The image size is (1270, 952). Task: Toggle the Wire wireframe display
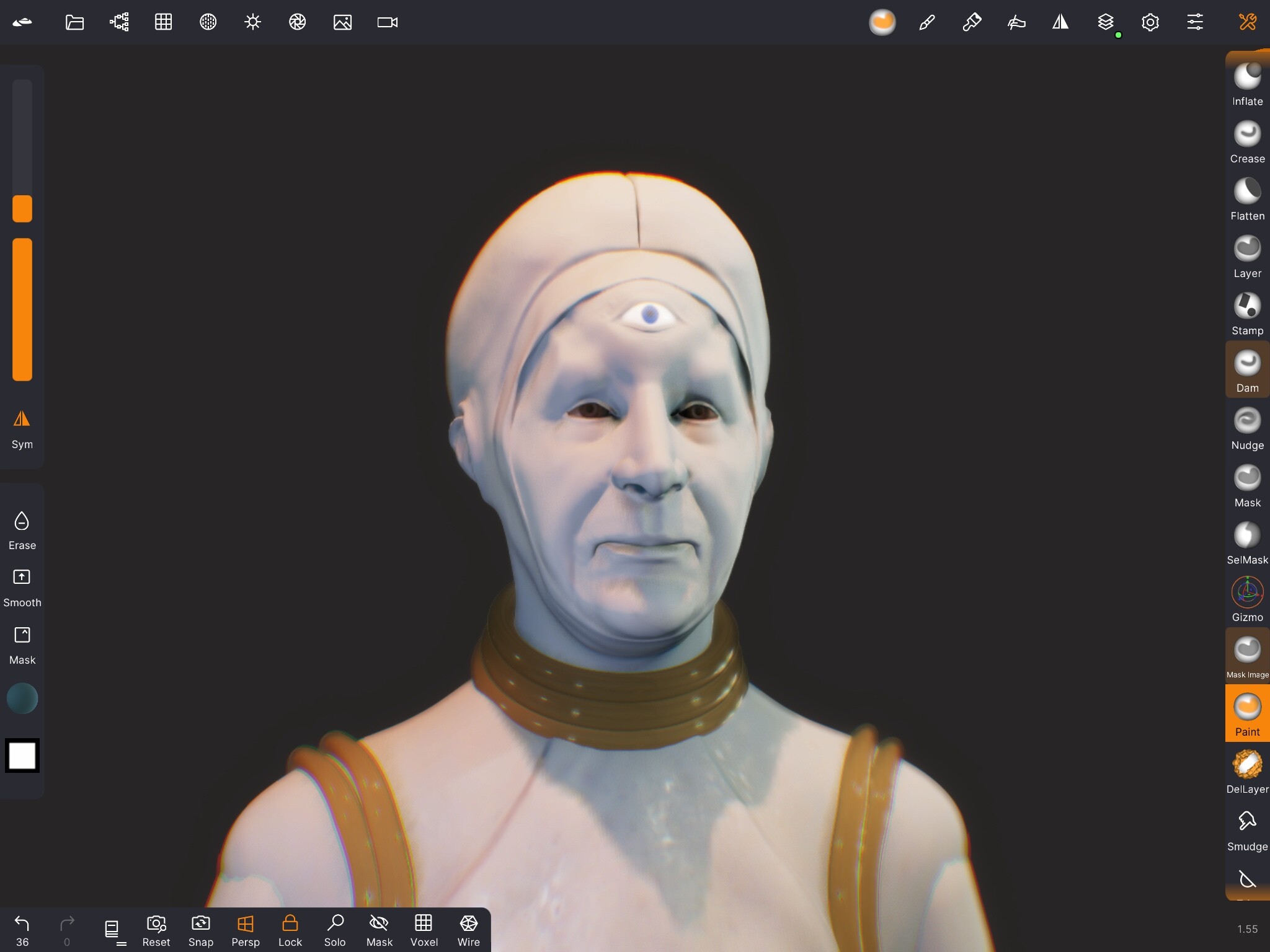click(x=469, y=931)
